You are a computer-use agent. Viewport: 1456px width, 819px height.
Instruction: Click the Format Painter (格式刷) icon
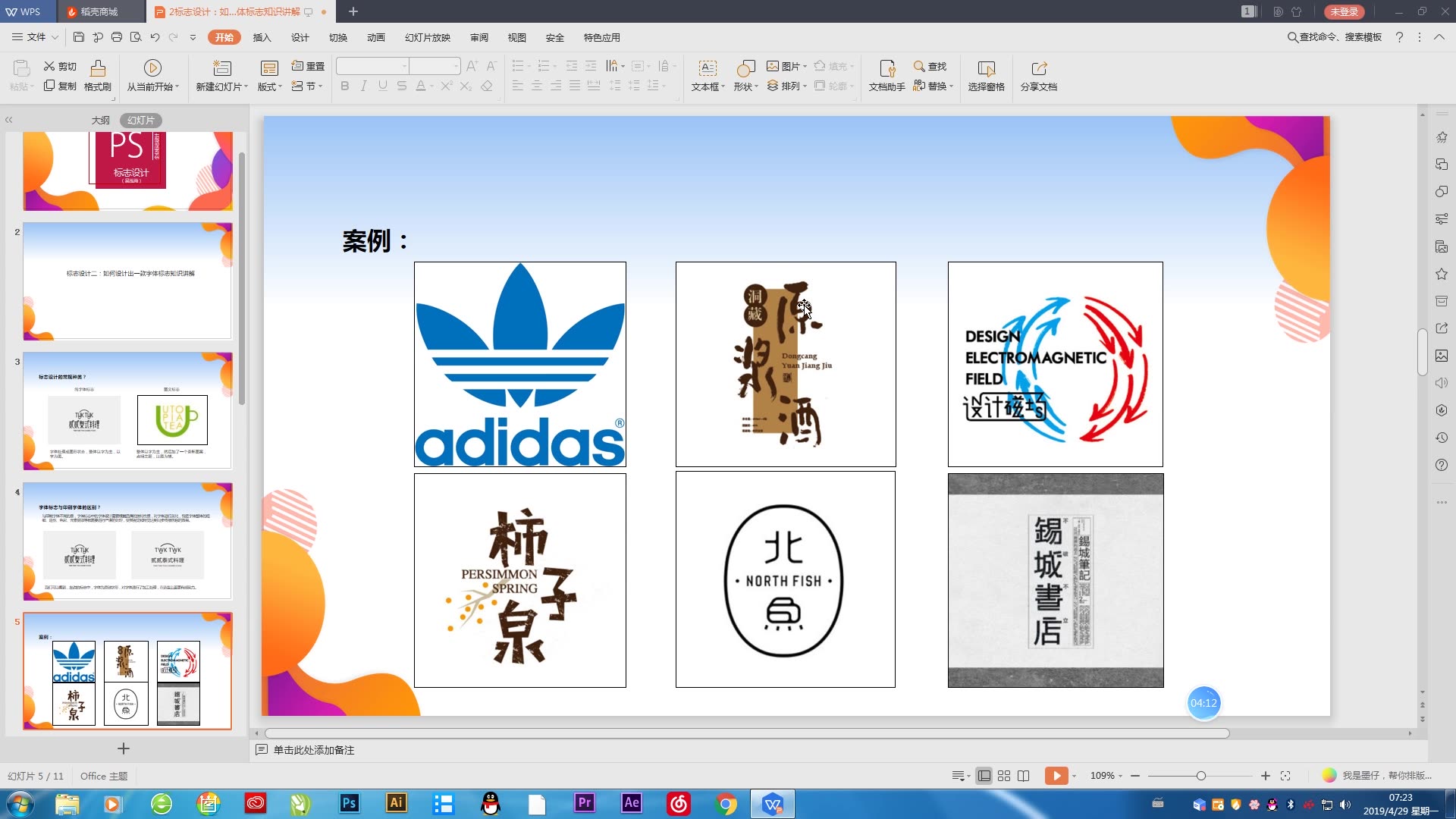point(98,68)
